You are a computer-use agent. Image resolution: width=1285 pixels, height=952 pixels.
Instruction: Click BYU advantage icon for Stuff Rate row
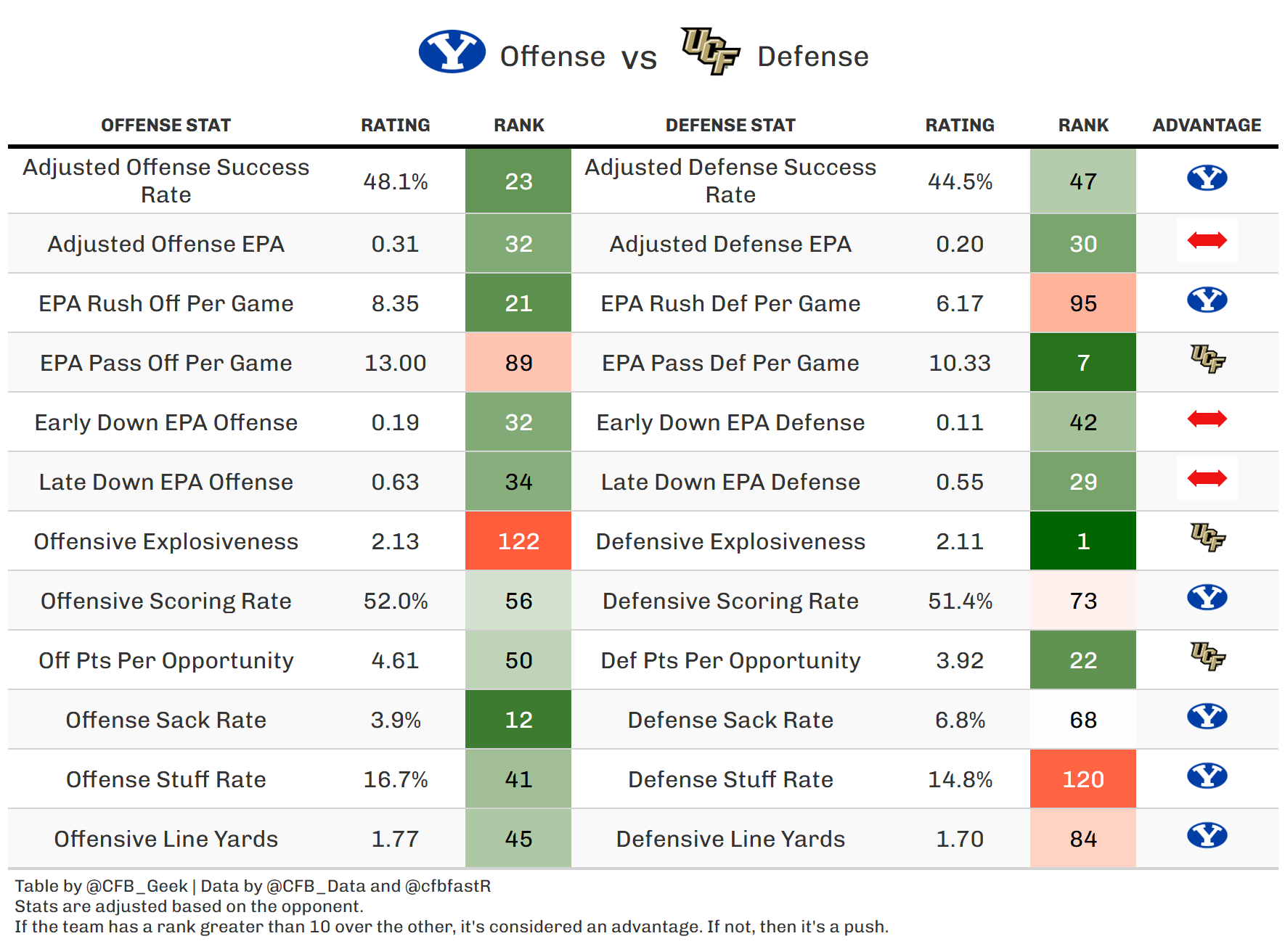click(x=1207, y=776)
